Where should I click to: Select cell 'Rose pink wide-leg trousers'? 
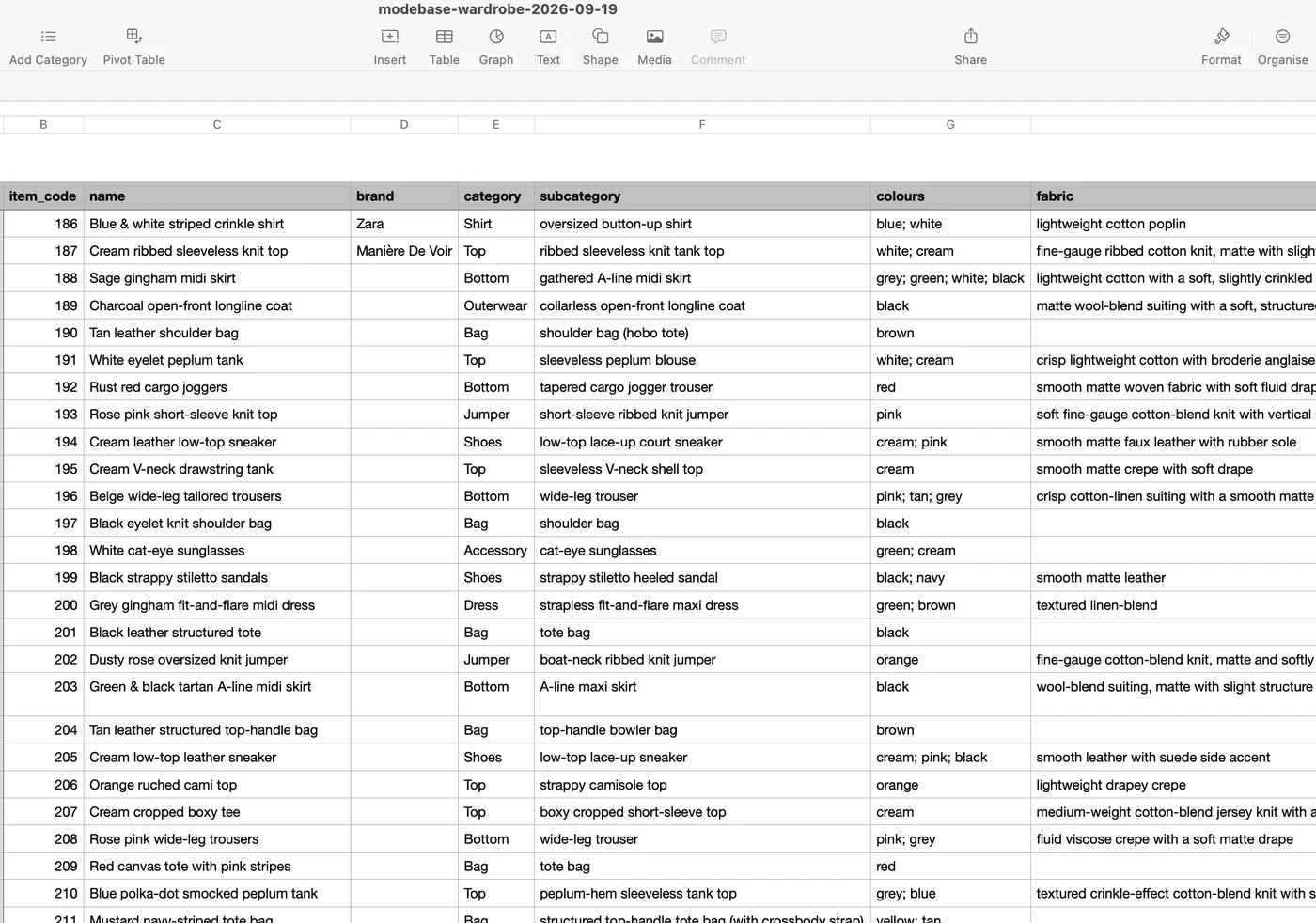pyautogui.click(x=217, y=839)
